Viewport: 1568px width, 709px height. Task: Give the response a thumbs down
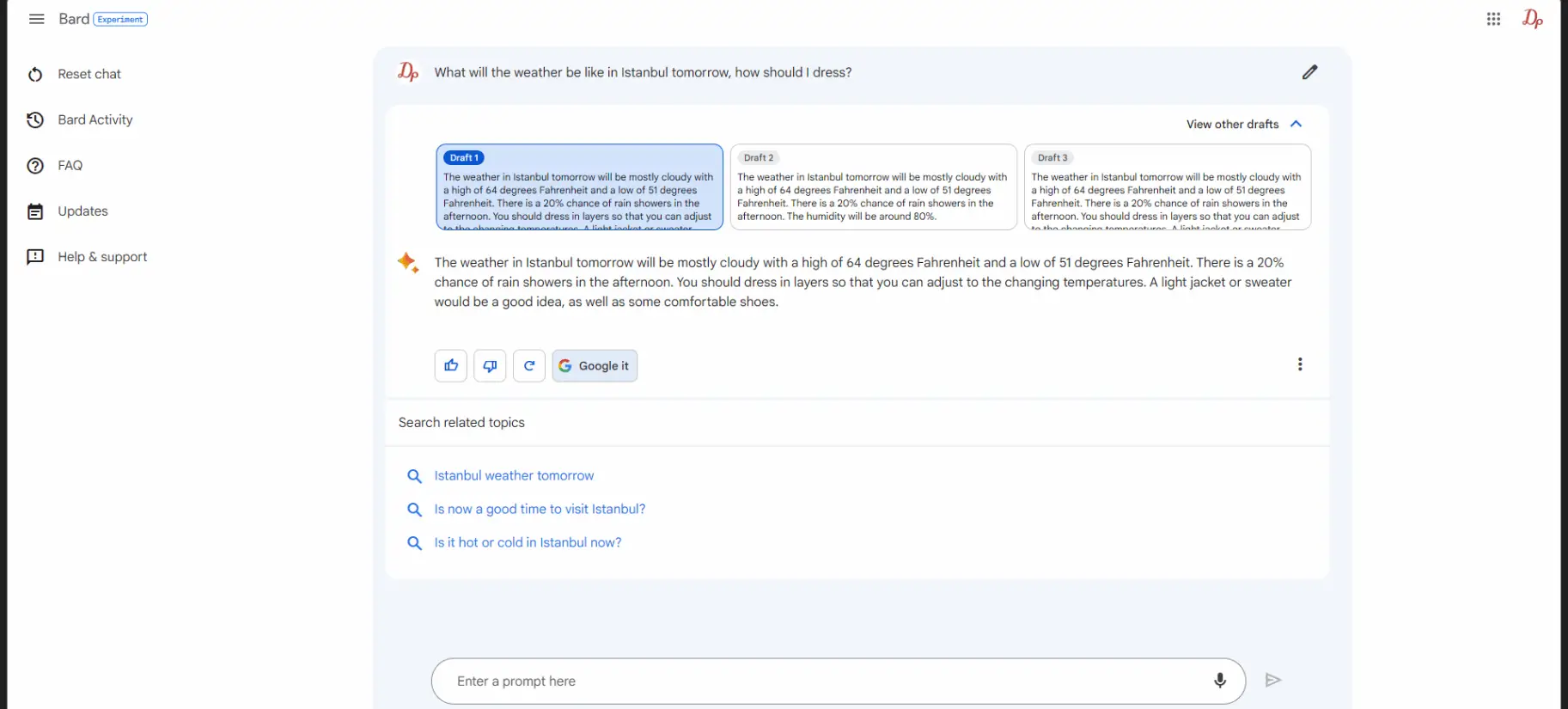pos(490,365)
